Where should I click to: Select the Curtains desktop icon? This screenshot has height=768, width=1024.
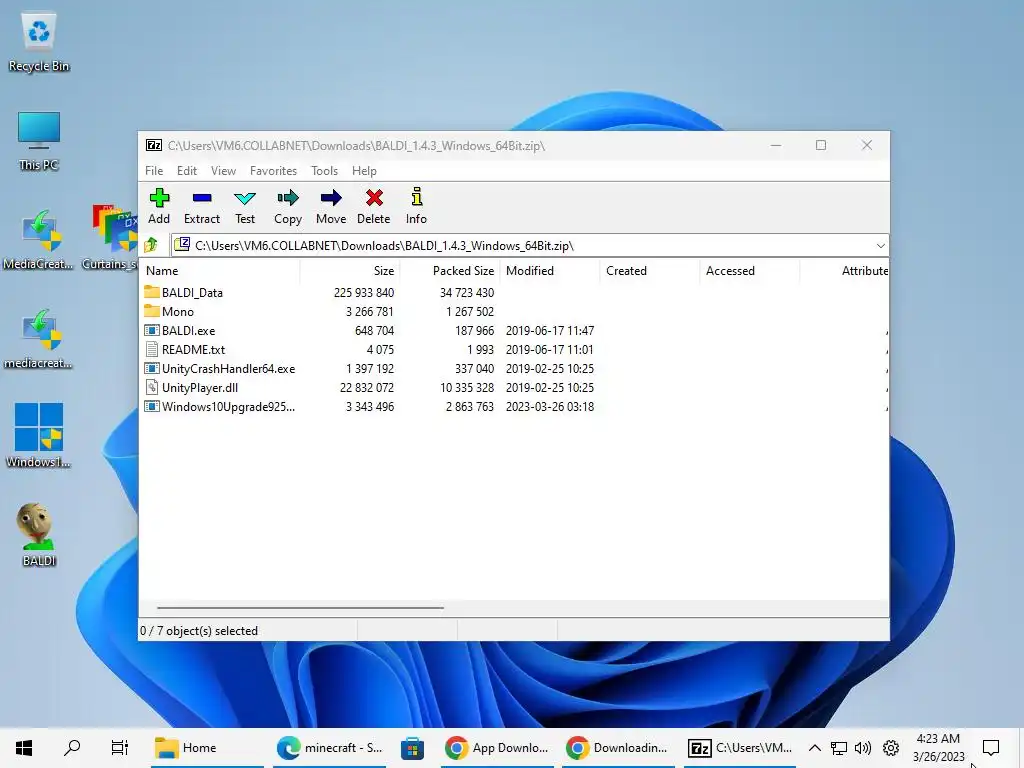[x=110, y=238]
